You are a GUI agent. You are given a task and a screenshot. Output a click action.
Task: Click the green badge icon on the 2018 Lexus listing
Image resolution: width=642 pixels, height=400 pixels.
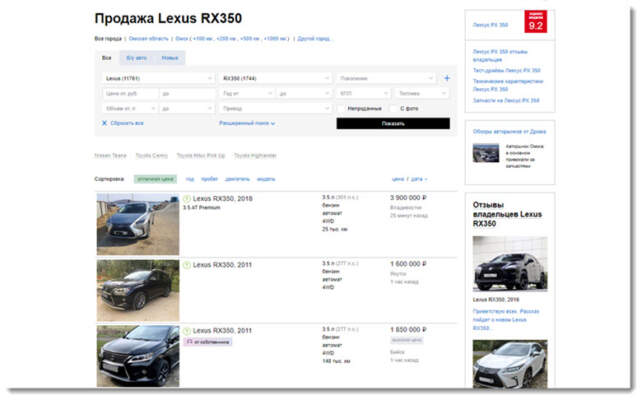point(186,199)
